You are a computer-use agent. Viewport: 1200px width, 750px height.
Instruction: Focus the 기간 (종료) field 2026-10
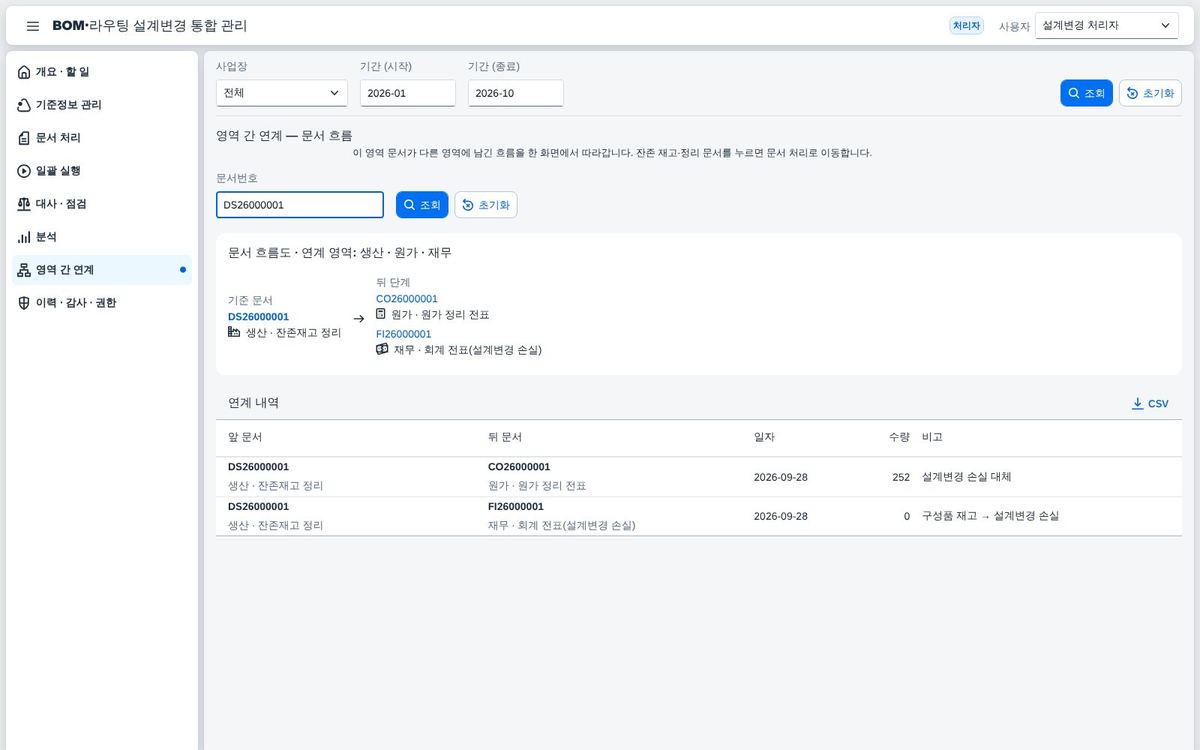516,93
